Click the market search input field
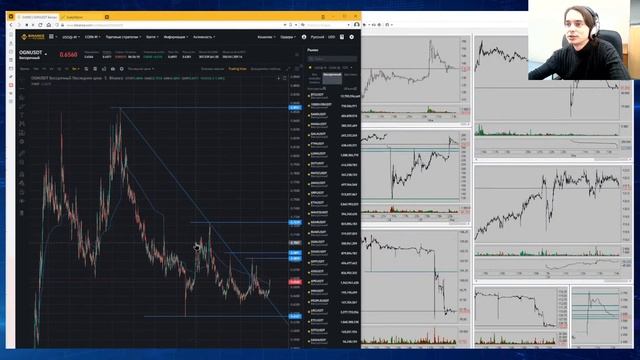Screen dimensions: 640x360 coord(332,59)
